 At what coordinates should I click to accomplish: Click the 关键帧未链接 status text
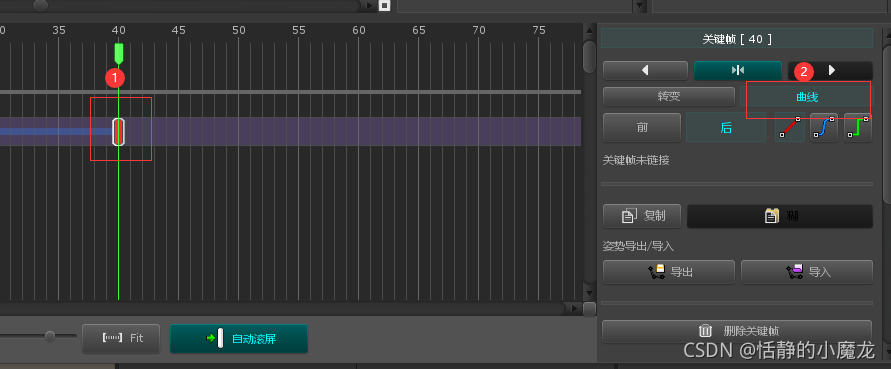(x=636, y=161)
